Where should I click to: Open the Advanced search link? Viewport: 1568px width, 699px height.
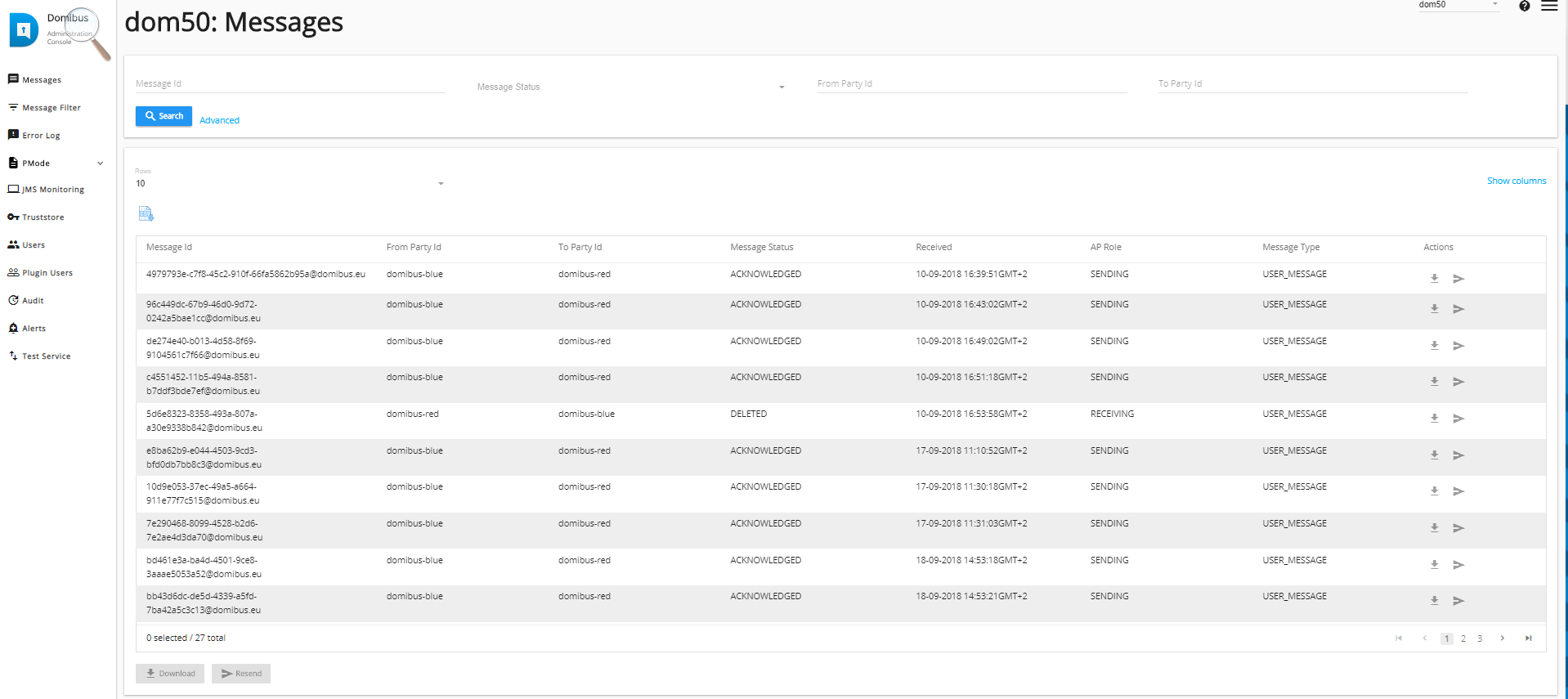219,120
